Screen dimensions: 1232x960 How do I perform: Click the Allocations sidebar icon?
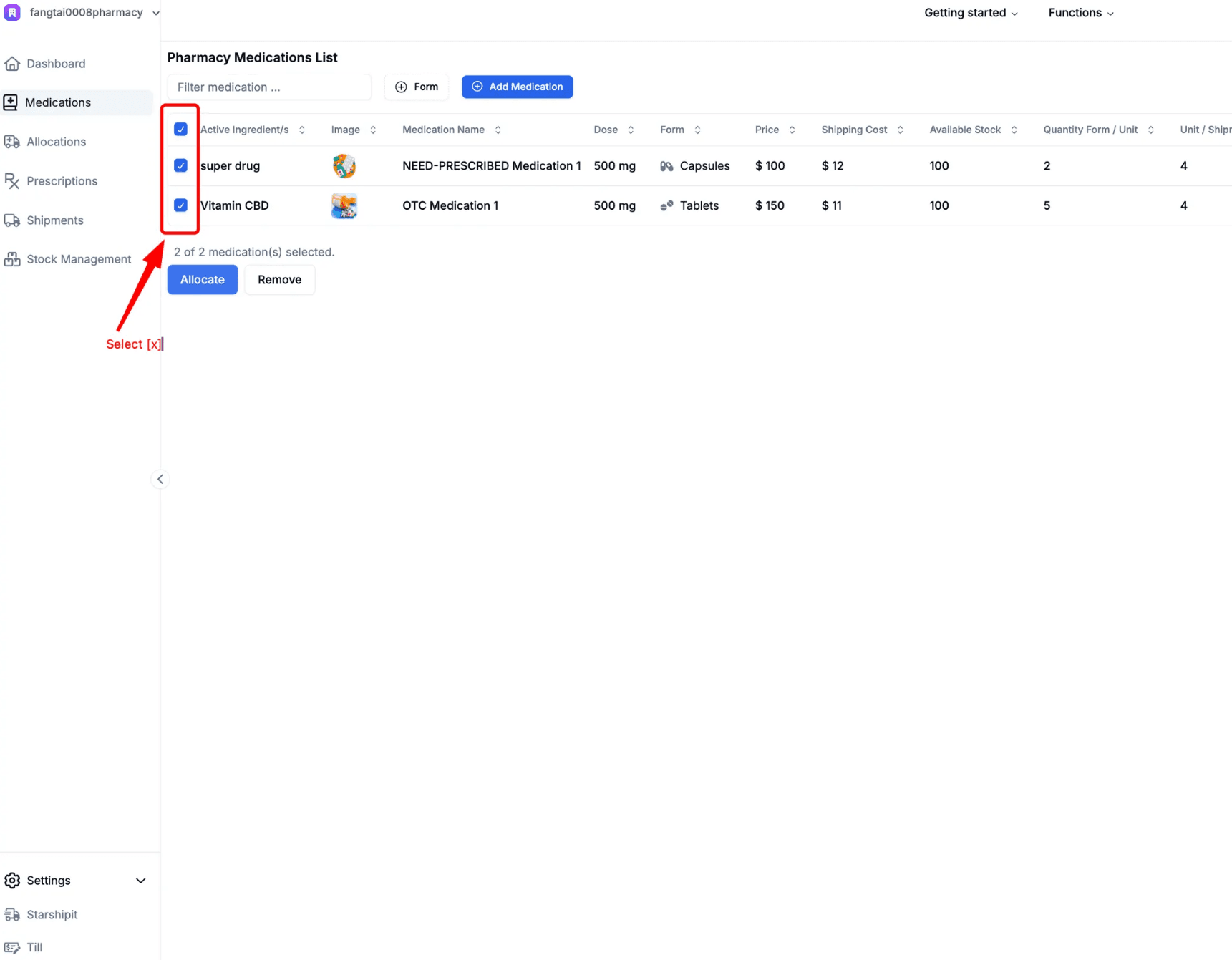(12, 142)
